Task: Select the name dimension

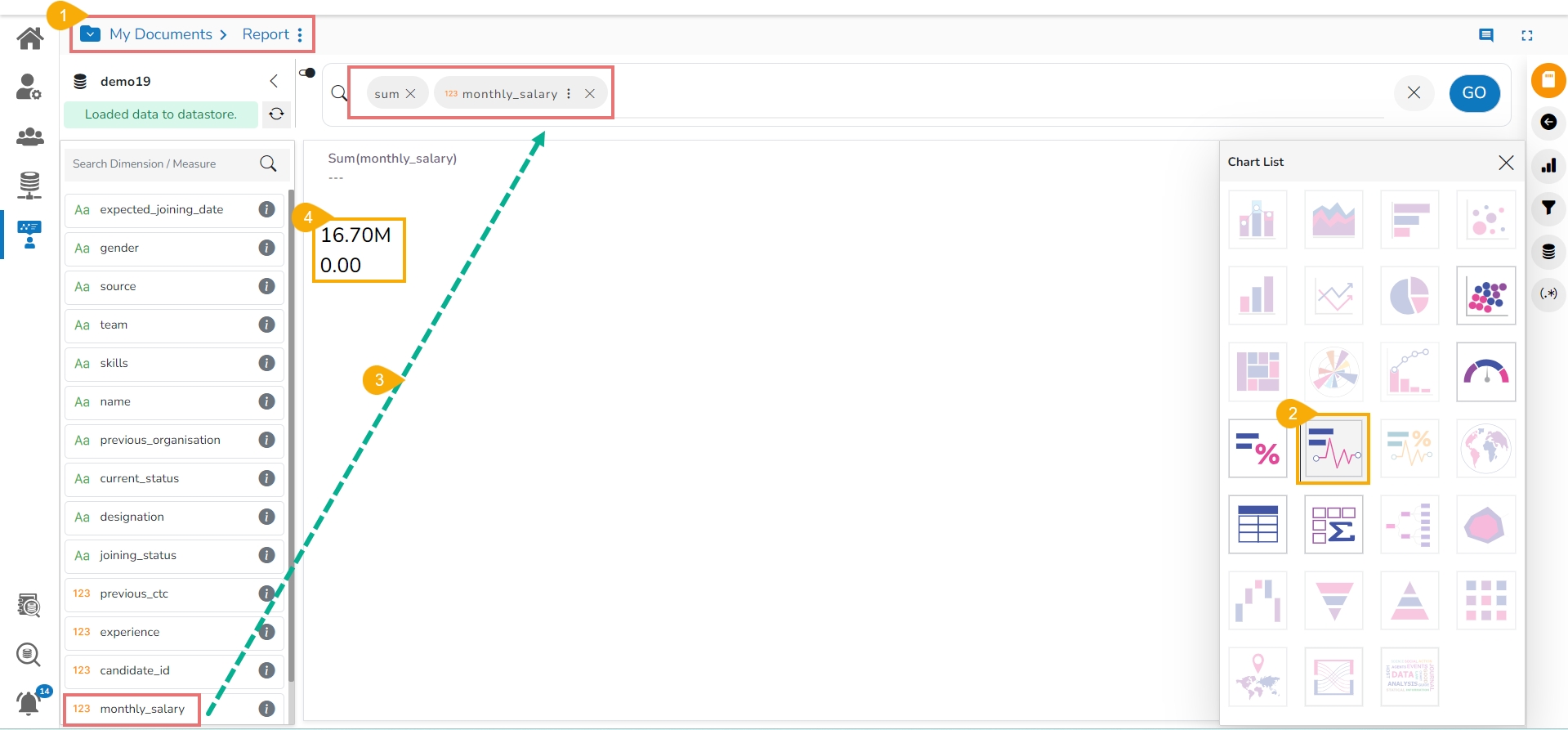Action: coord(174,401)
